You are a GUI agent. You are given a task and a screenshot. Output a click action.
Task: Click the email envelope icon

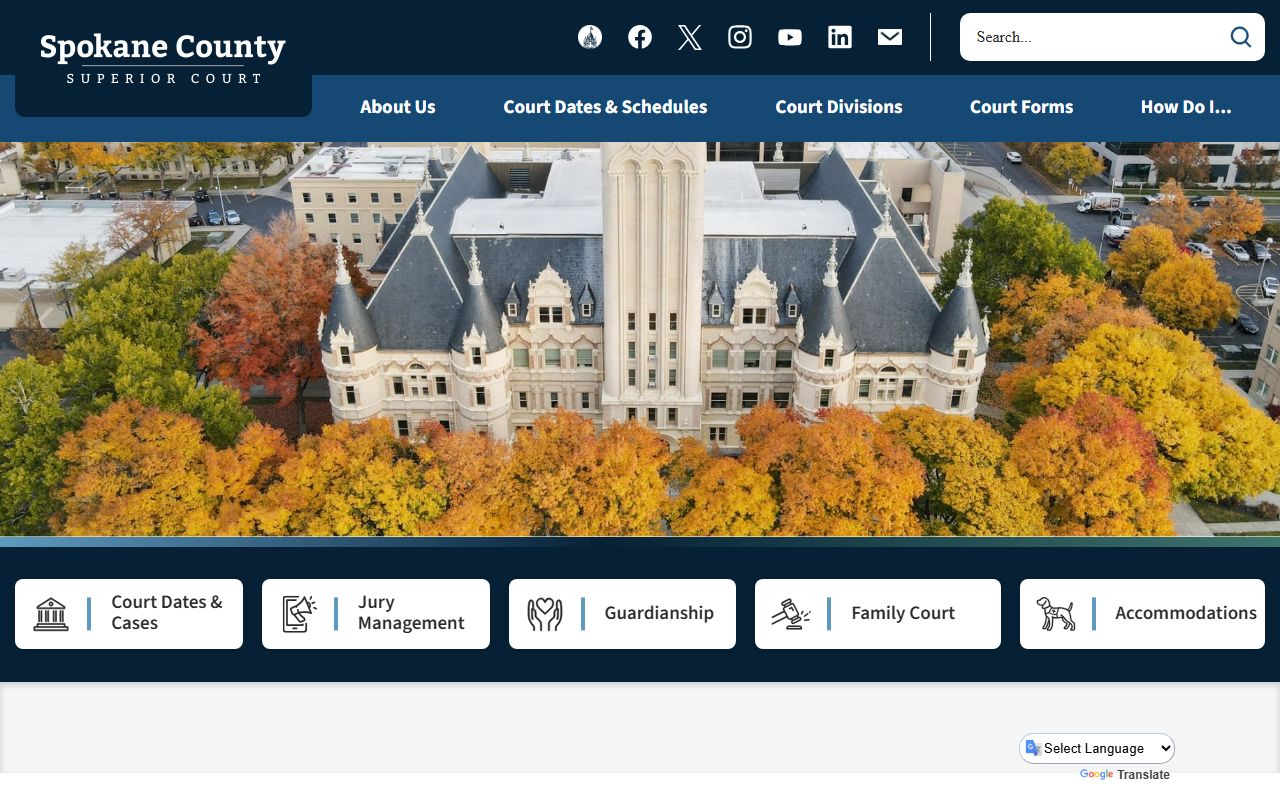pyautogui.click(x=890, y=37)
